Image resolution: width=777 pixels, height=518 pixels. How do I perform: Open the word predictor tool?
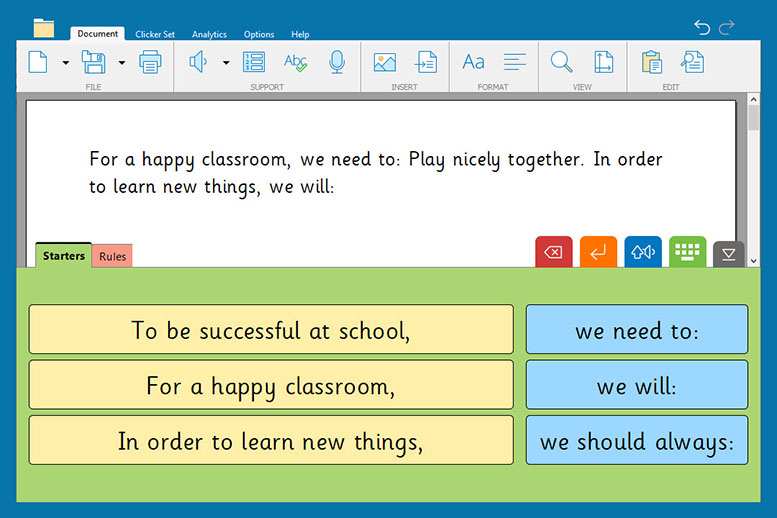point(254,62)
